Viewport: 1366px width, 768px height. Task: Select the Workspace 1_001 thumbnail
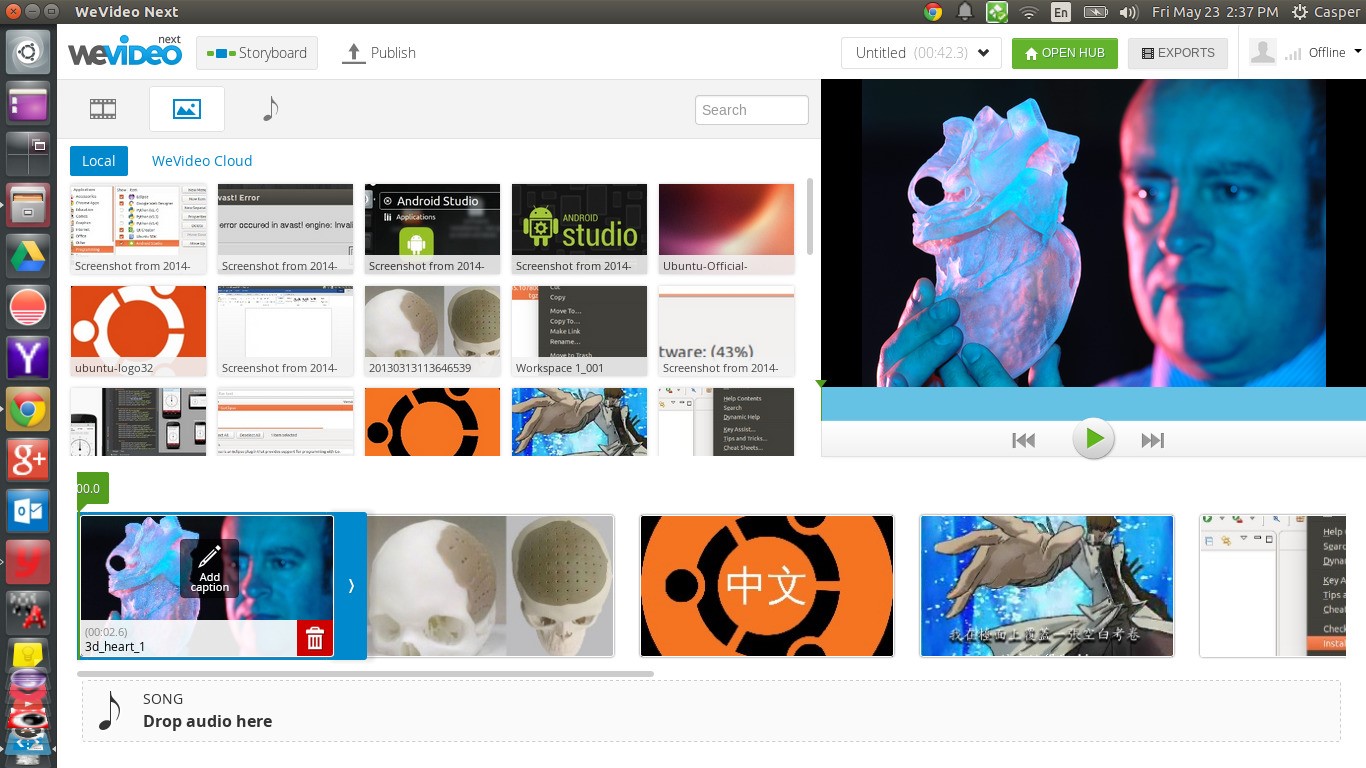[579, 331]
